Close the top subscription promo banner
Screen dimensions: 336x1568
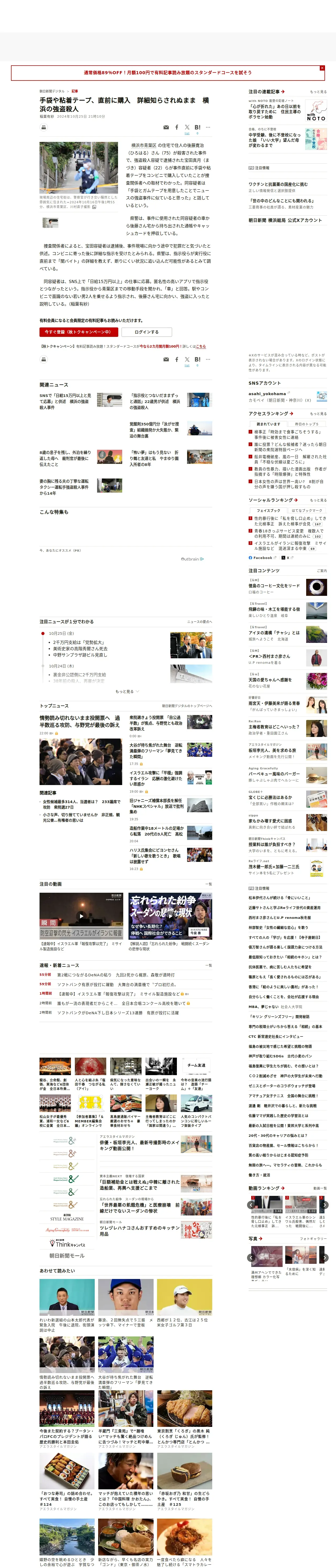coord(322,68)
